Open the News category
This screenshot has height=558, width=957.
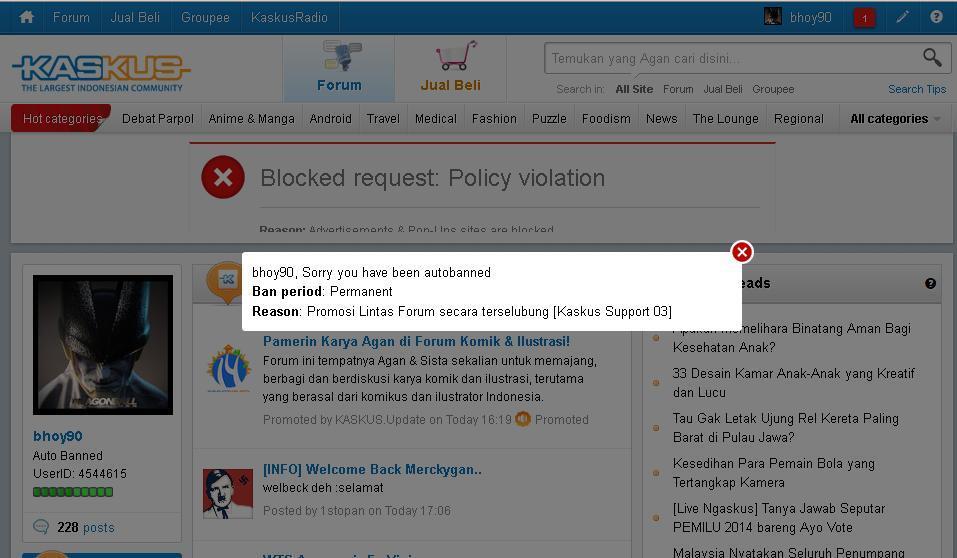(x=662, y=118)
